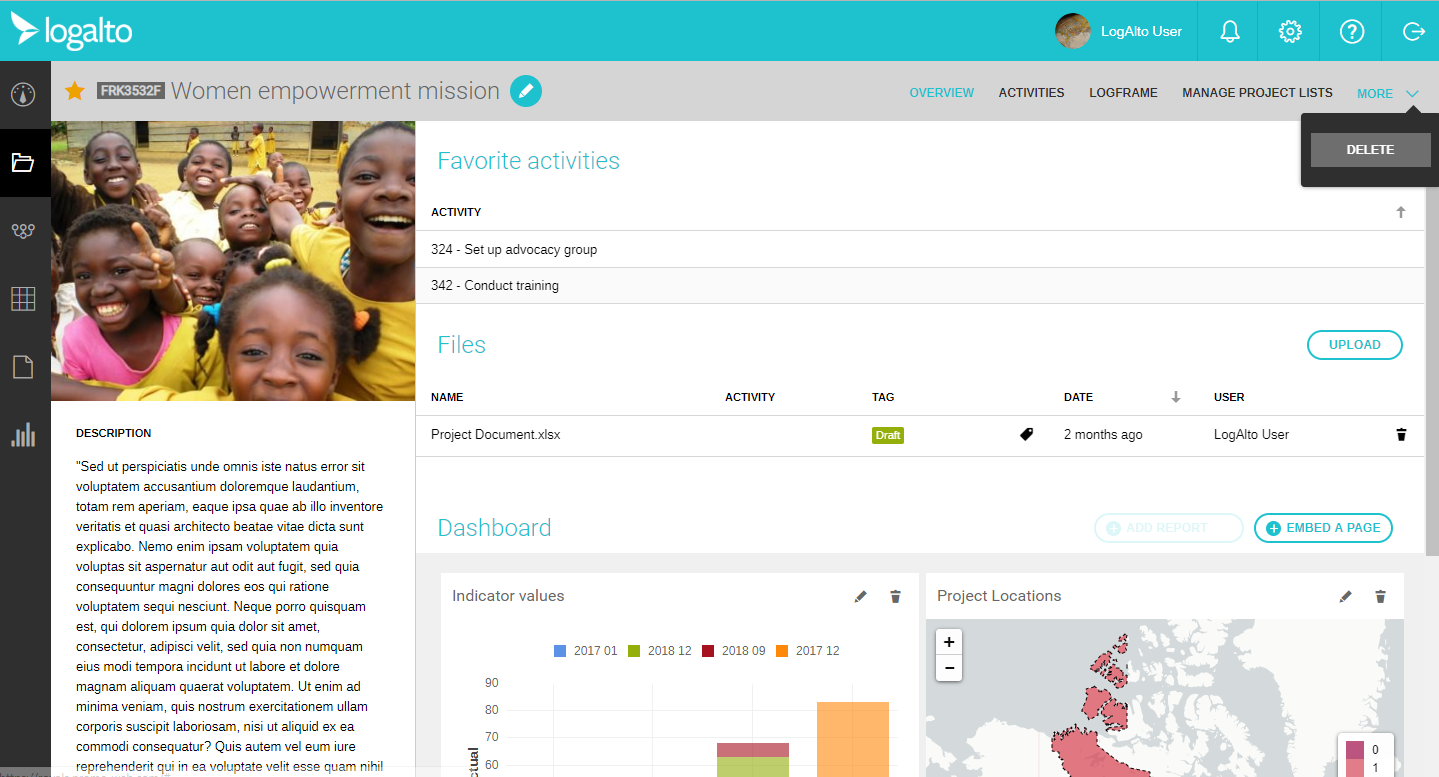Open notifications via the bell icon
The width and height of the screenshot is (1439, 777).
click(x=1228, y=31)
